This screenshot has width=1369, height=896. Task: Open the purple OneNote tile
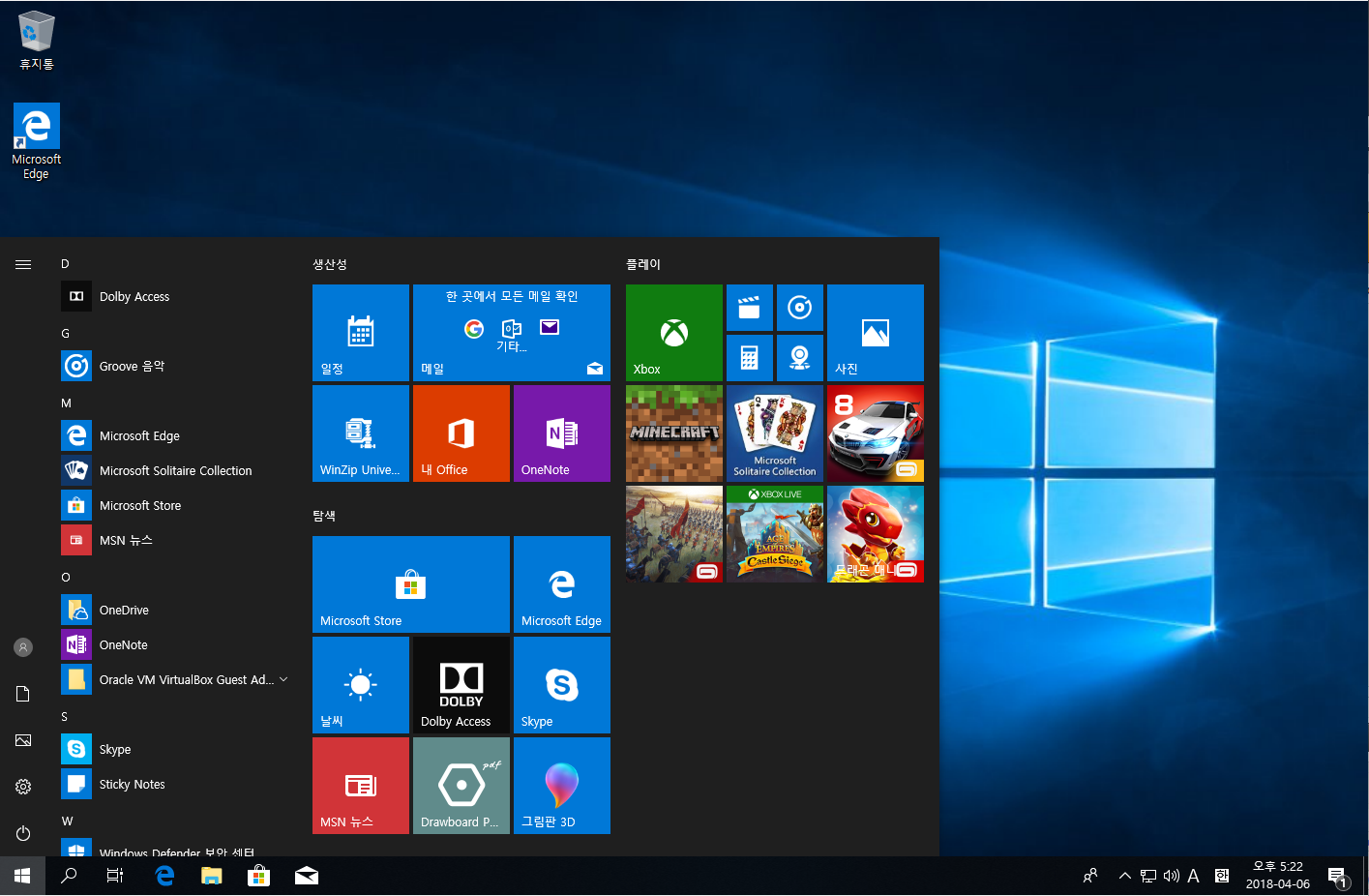pos(562,433)
